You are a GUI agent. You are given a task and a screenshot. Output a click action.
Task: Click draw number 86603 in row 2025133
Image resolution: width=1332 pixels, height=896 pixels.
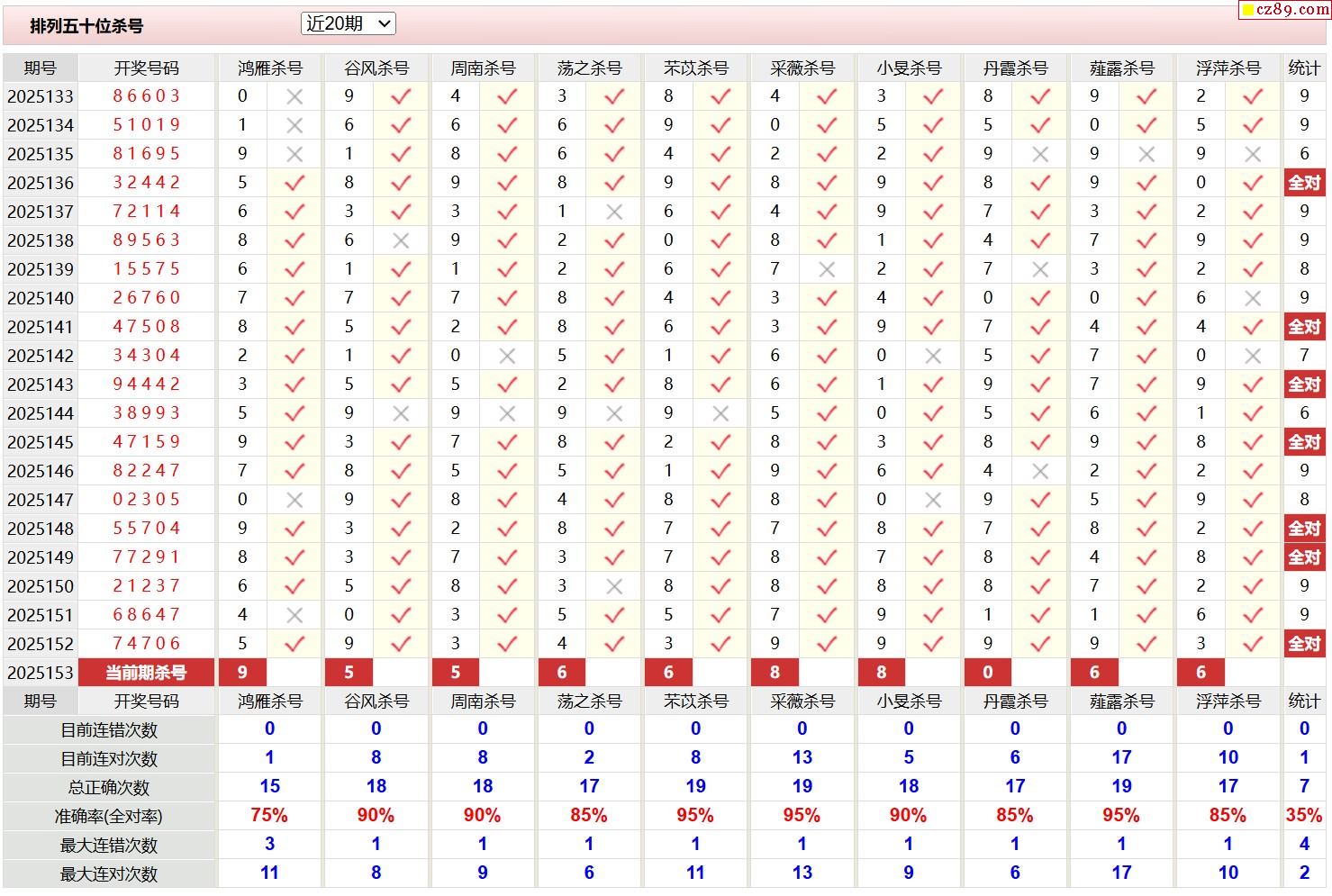tap(147, 96)
